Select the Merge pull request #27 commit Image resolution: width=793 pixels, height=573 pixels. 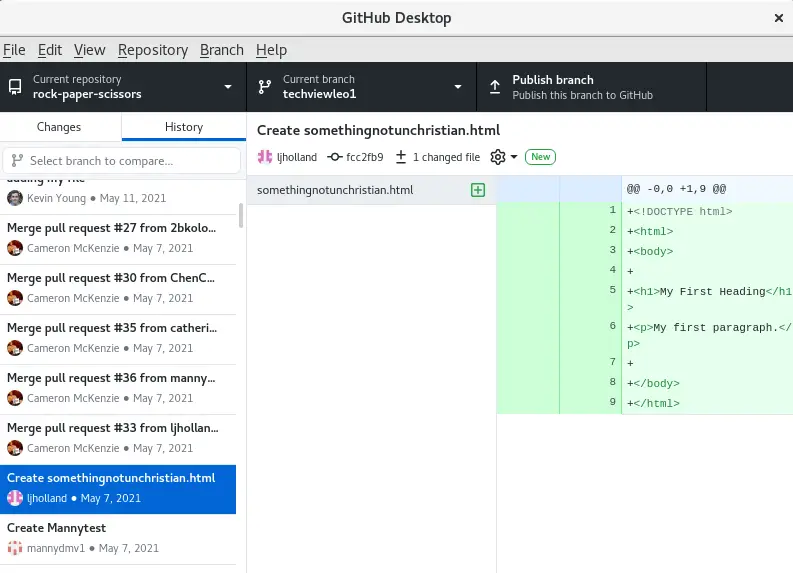click(118, 239)
